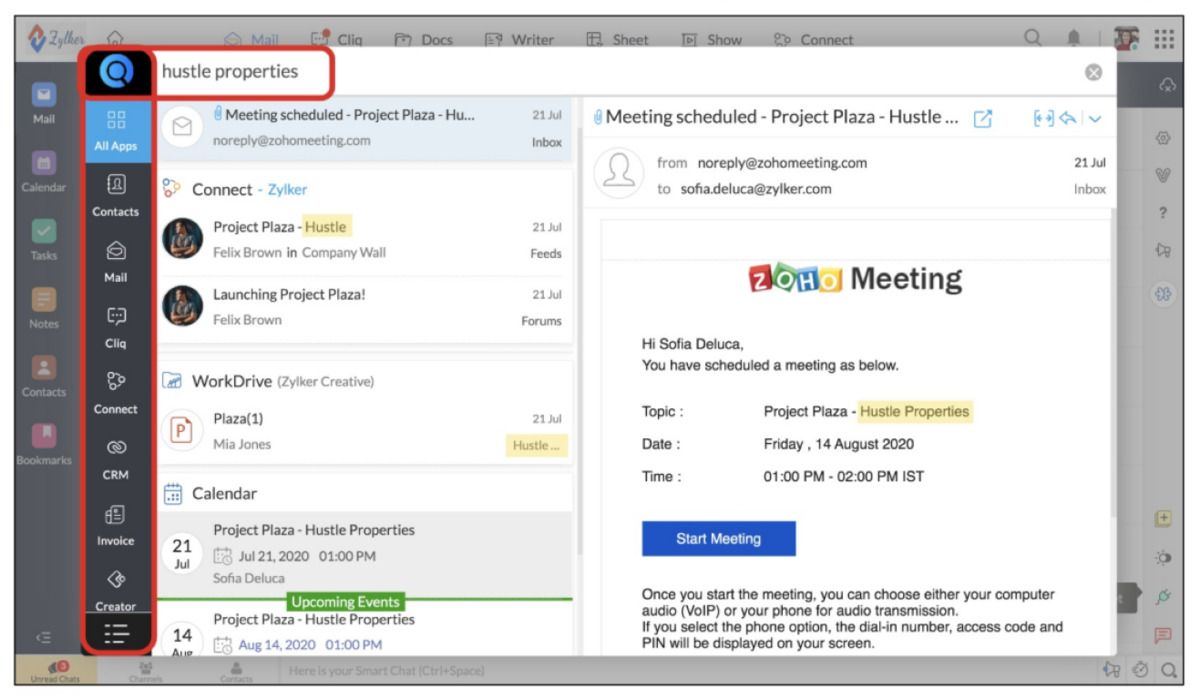Open the Zia Search logo icon

pyautogui.click(x=118, y=72)
